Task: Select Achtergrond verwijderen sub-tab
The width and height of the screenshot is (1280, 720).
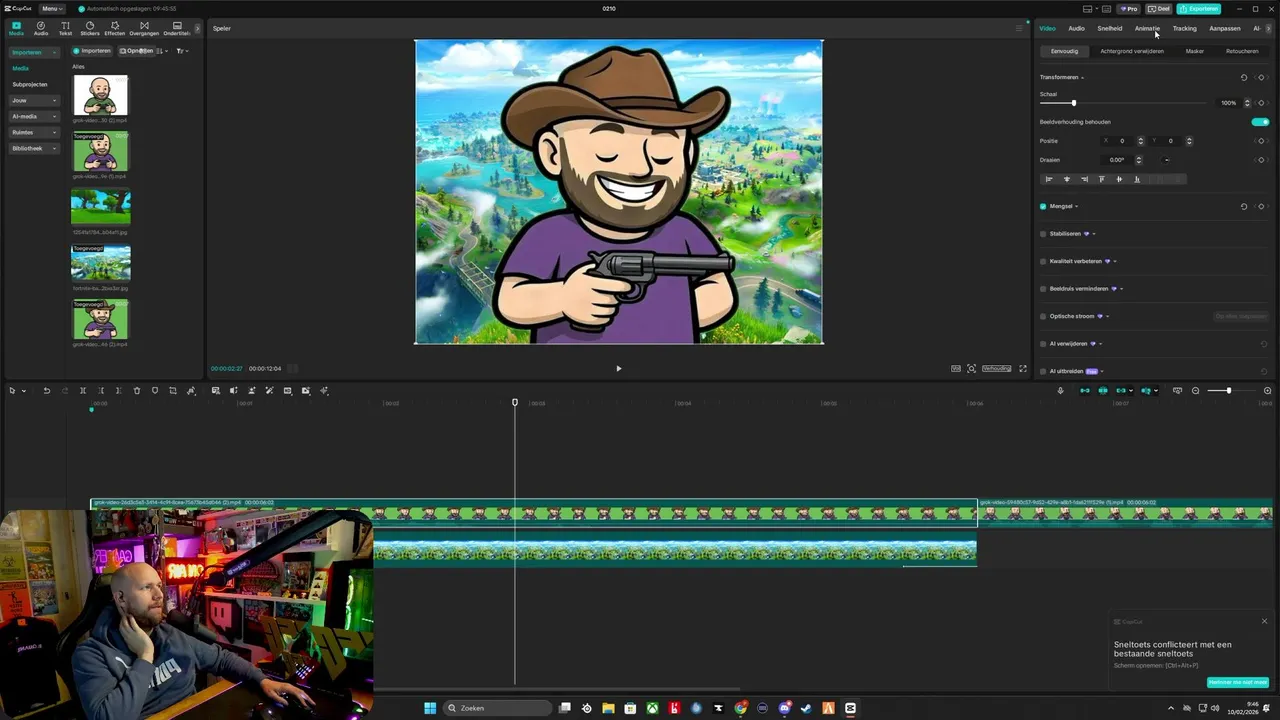Action: (1132, 51)
